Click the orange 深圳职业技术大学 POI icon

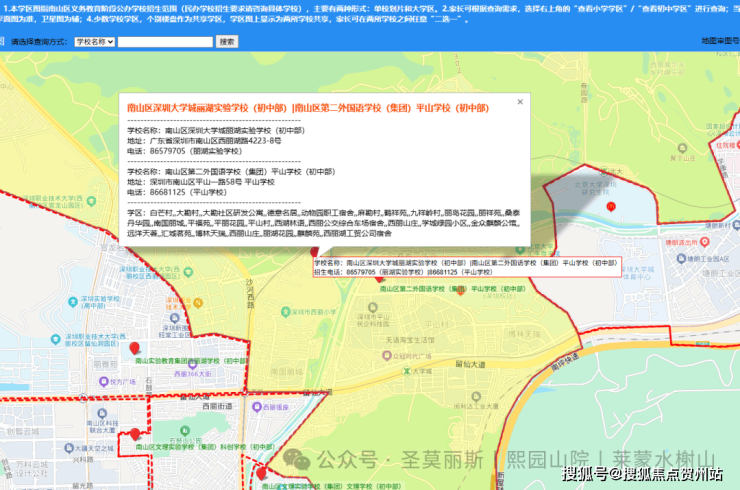coord(198,303)
